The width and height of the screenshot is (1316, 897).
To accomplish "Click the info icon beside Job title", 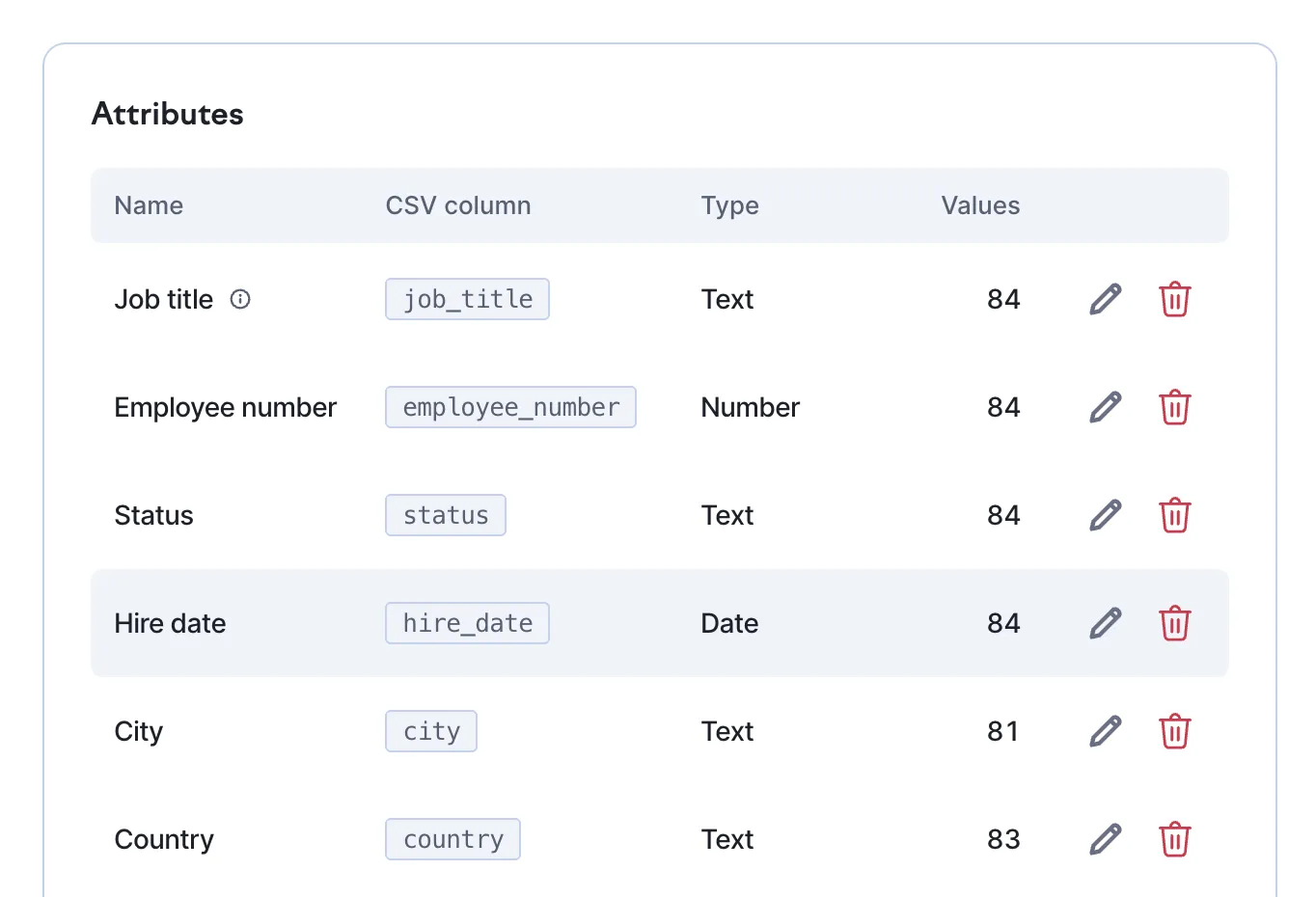I will point(240,299).
